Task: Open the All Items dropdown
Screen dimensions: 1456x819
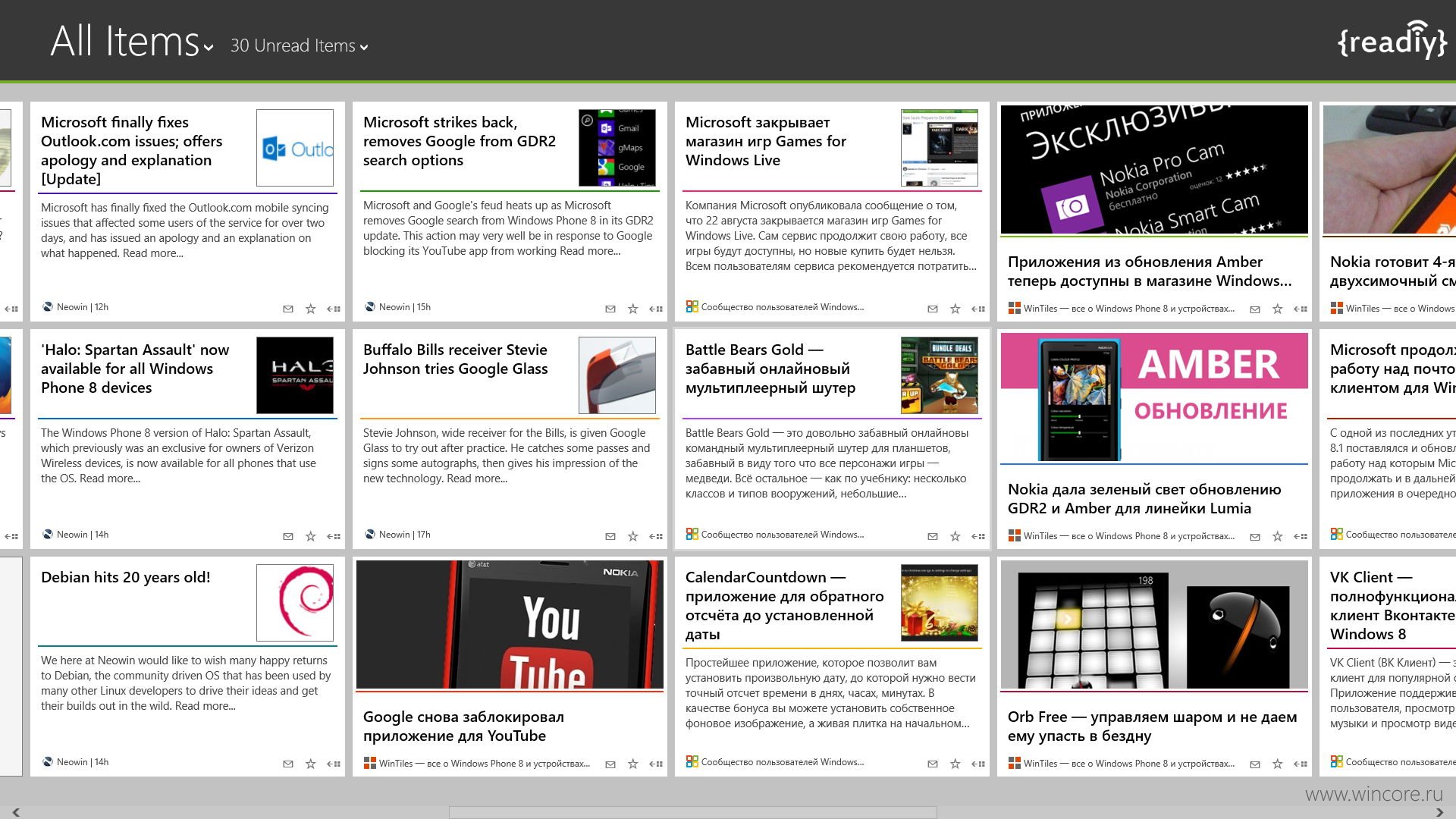Action: click(x=132, y=42)
